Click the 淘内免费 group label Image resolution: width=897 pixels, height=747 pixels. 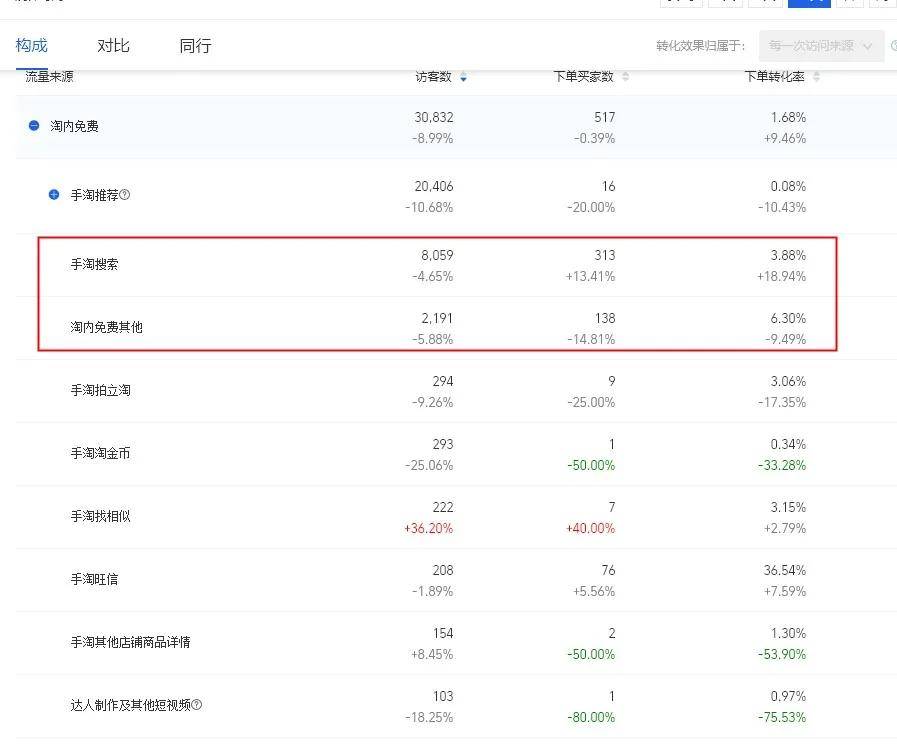tap(75, 126)
